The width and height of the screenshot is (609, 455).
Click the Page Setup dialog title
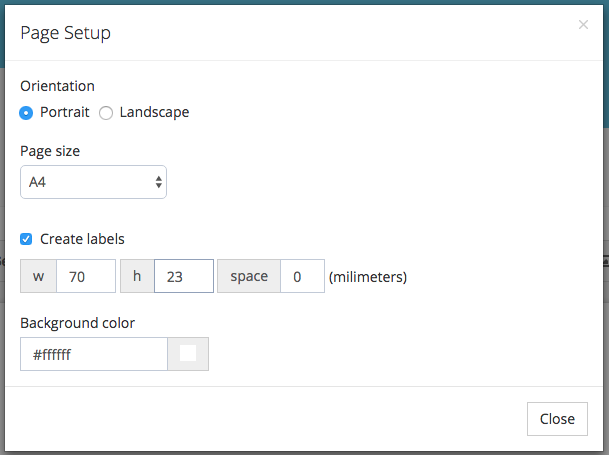(x=65, y=33)
